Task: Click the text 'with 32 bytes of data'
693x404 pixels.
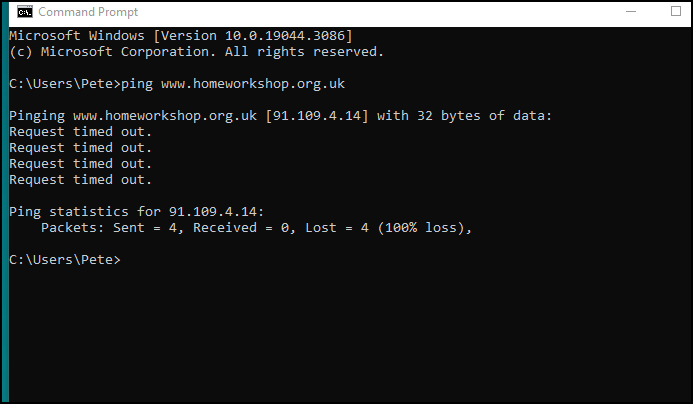Action: coord(462,116)
